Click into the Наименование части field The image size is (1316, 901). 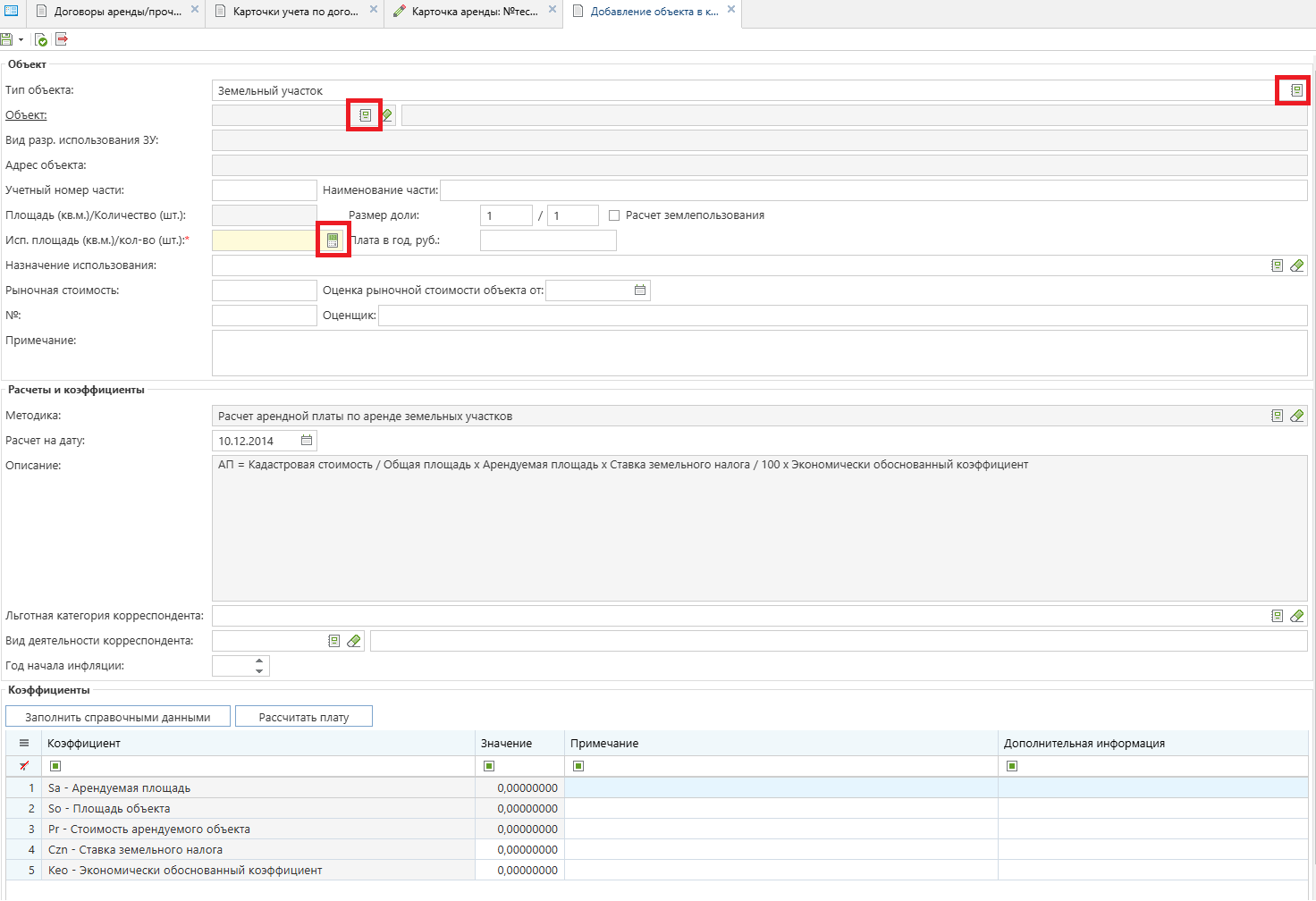pos(873,190)
